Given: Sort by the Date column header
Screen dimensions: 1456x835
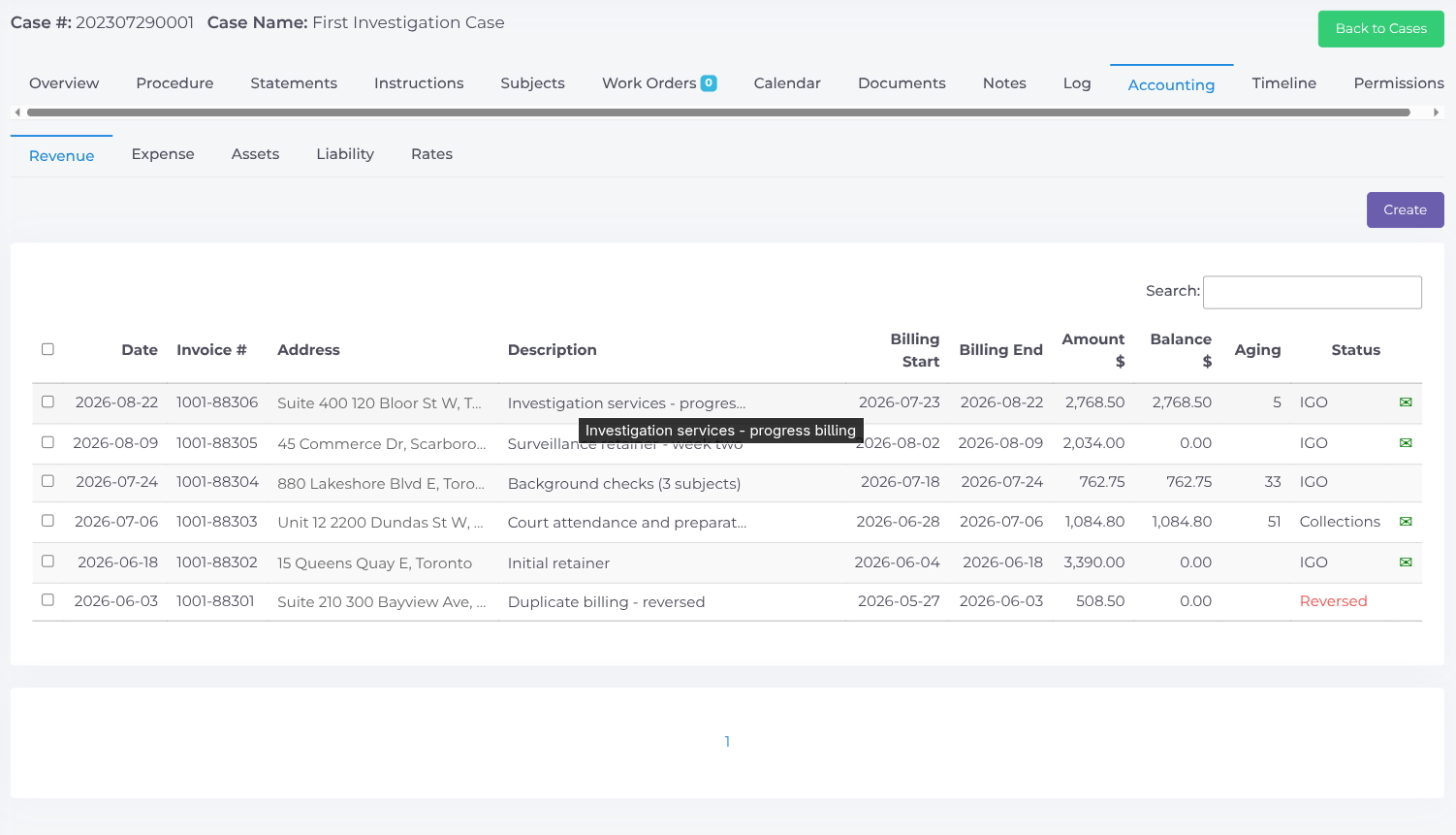Looking at the screenshot, I should 140,350.
